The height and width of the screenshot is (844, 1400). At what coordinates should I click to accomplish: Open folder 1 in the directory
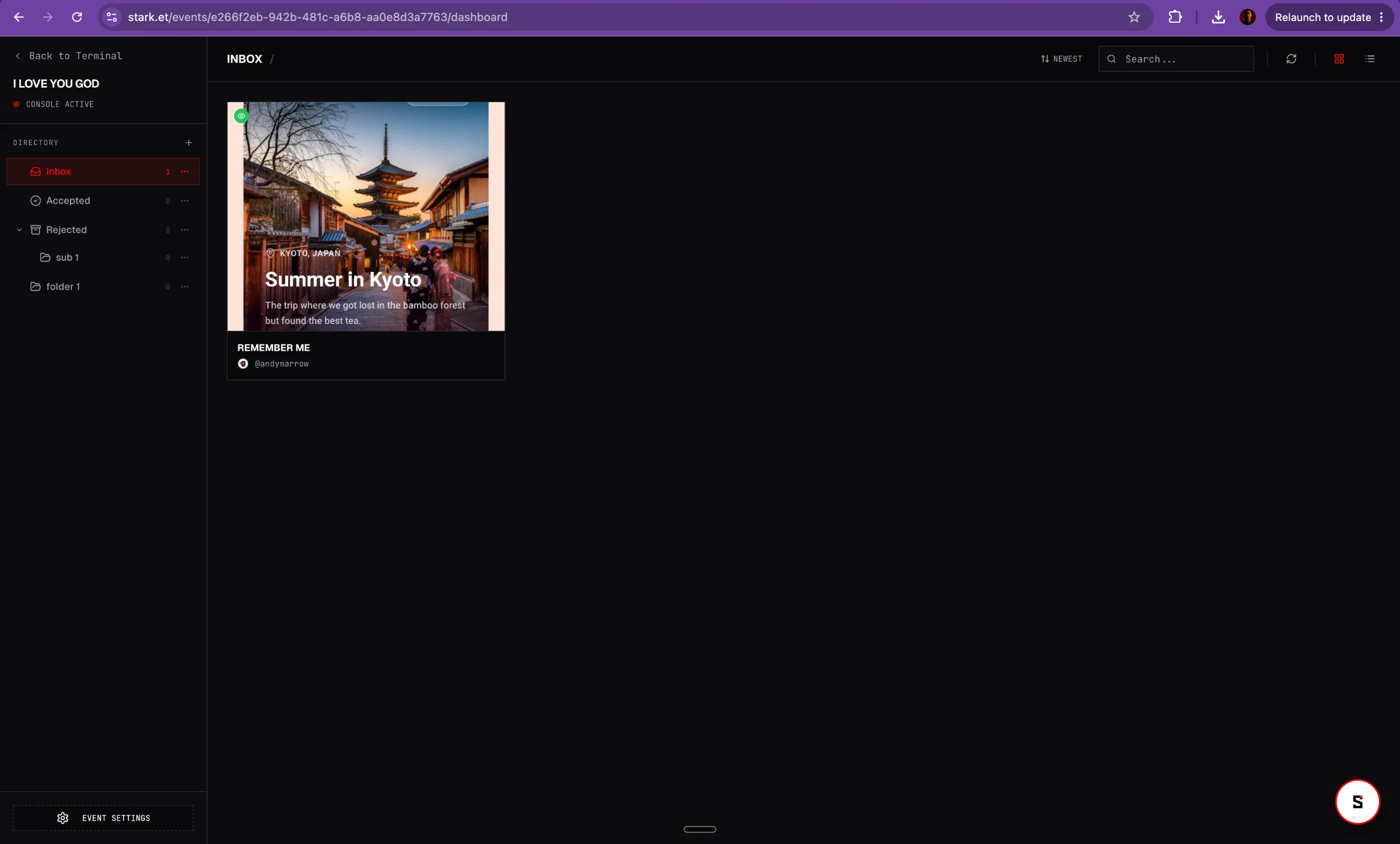(x=103, y=287)
